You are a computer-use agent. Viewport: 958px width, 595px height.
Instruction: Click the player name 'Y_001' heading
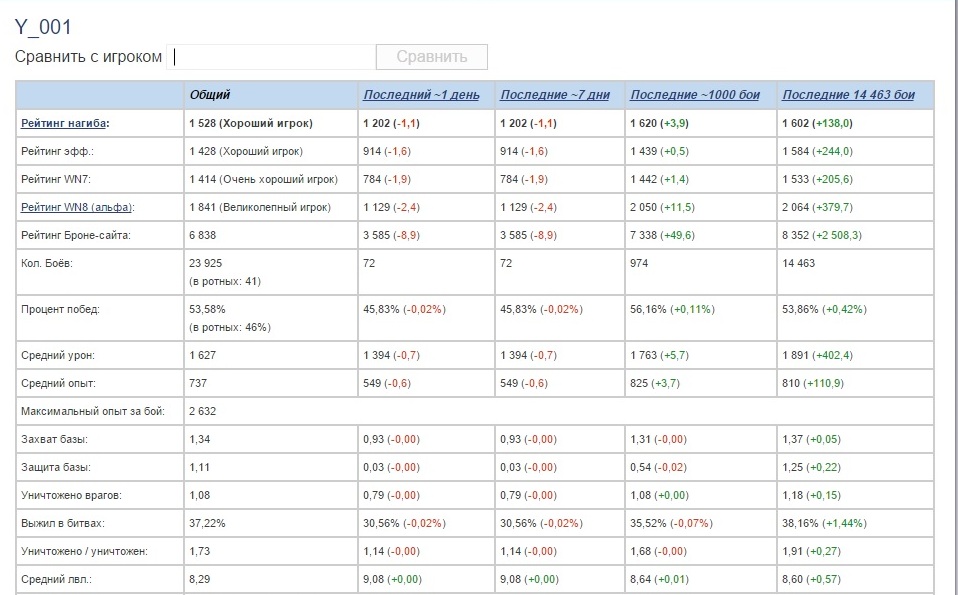point(43,27)
